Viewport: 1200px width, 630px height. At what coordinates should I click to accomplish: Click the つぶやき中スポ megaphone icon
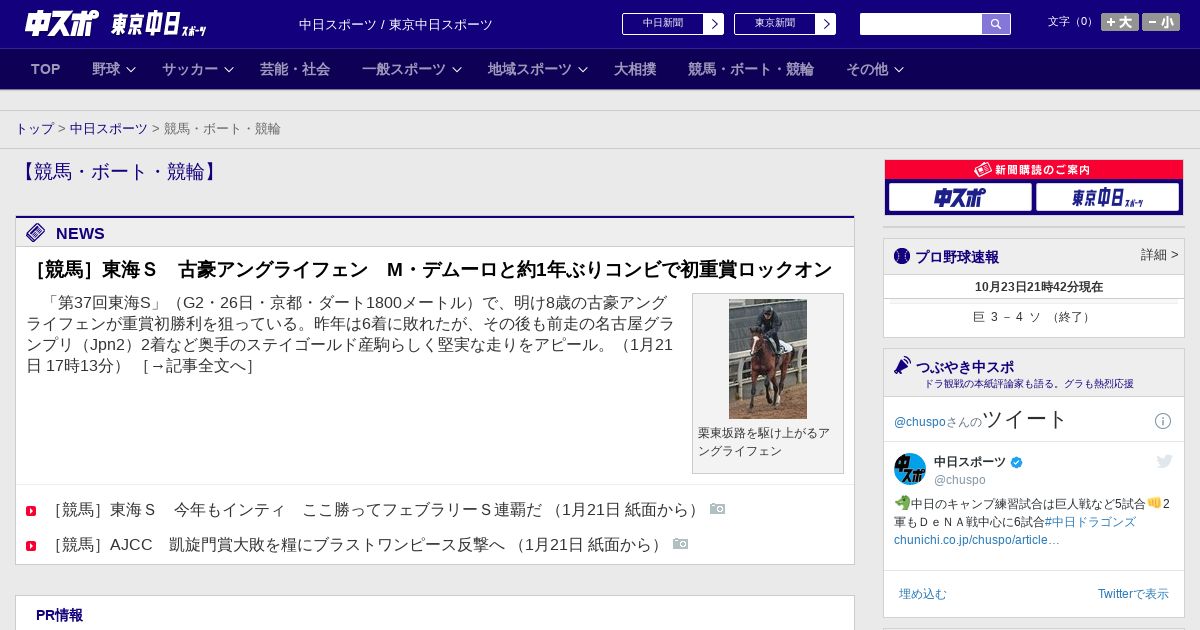pyautogui.click(x=902, y=366)
